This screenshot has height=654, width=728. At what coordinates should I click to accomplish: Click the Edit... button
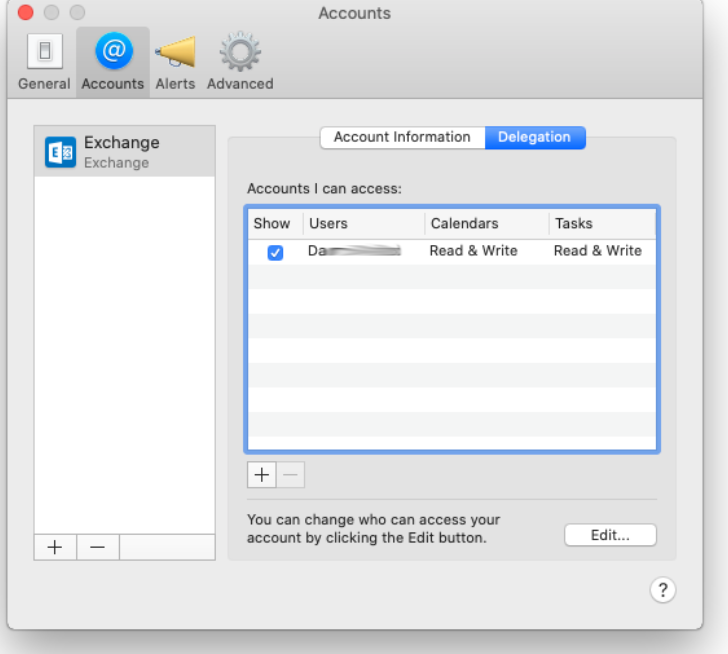tap(610, 535)
